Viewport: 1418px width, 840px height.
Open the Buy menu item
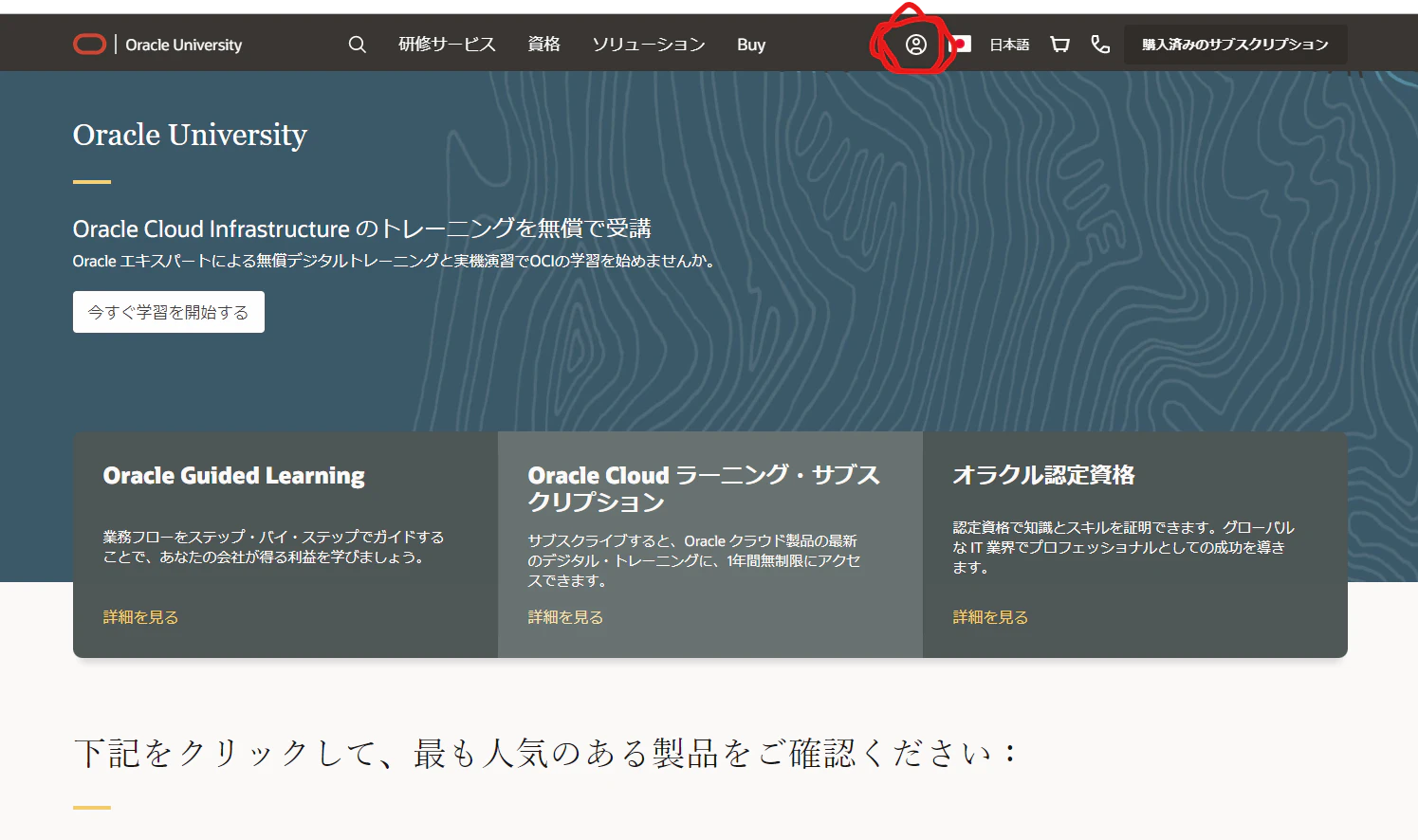click(x=751, y=45)
